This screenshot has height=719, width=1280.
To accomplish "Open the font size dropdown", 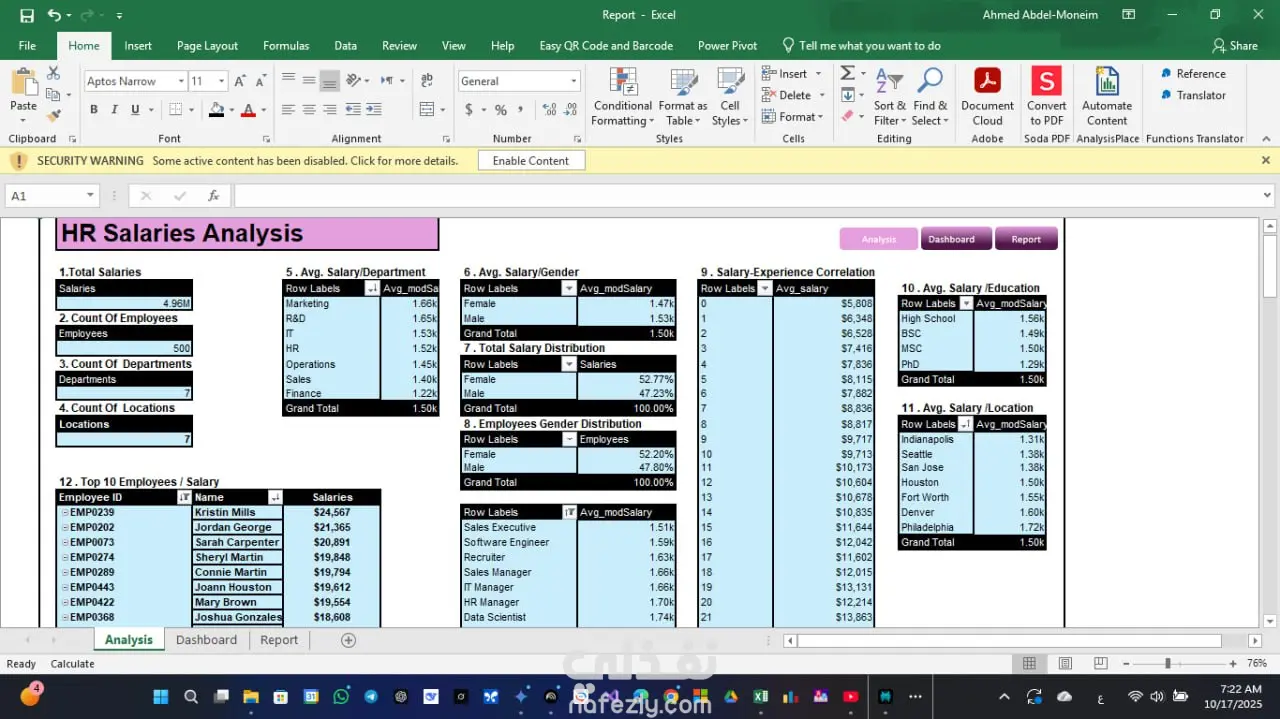I will pyautogui.click(x=222, y=81).
